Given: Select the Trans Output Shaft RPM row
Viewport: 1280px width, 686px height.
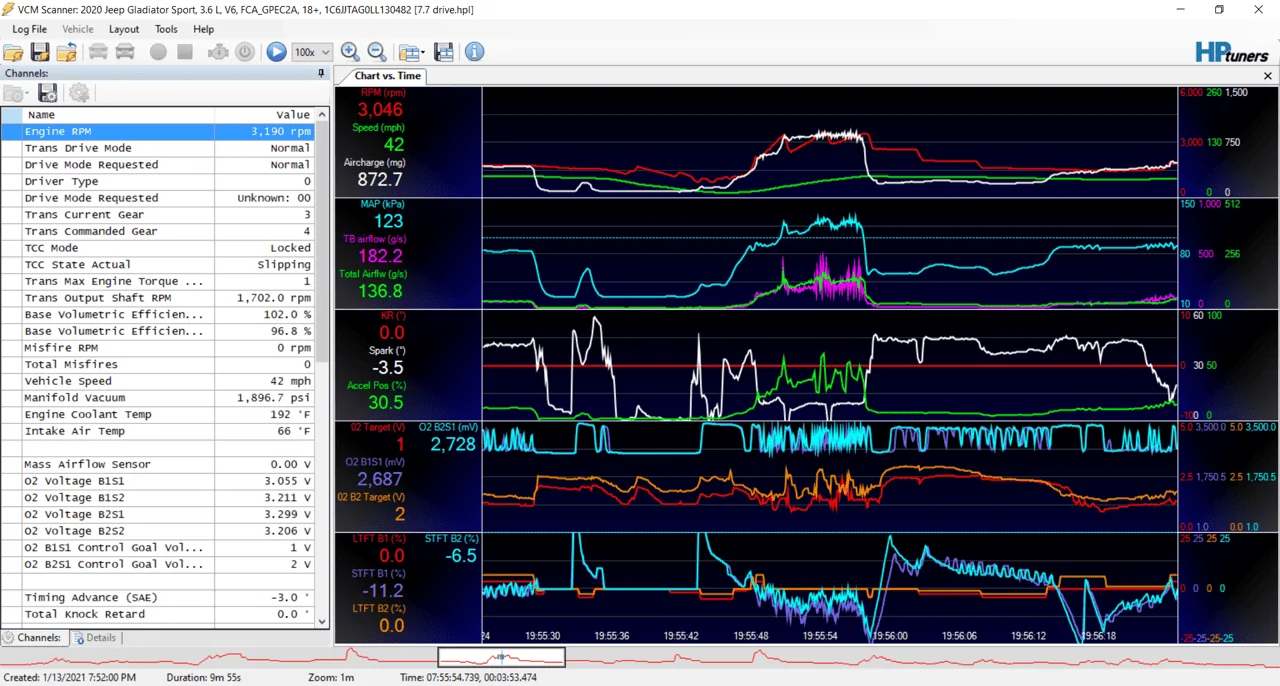Looking at the screenshot, I should [x=158, y=298].
